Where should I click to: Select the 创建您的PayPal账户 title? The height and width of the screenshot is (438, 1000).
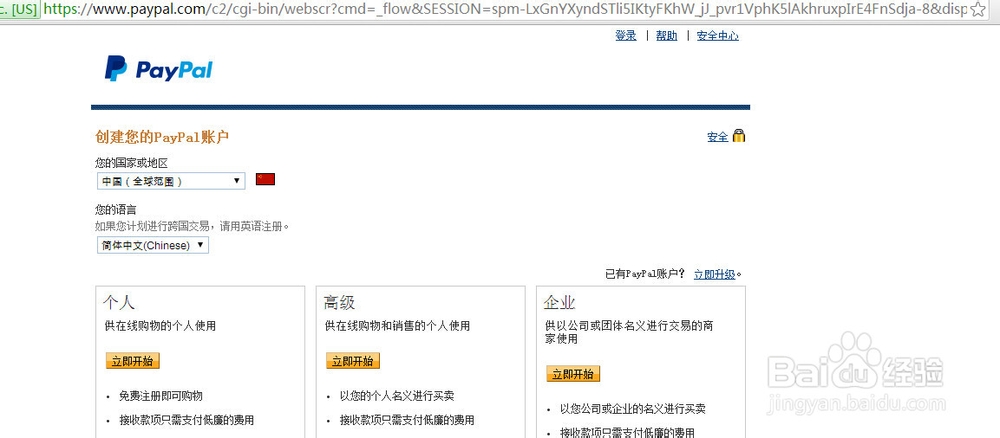click(x=162, y=136)
